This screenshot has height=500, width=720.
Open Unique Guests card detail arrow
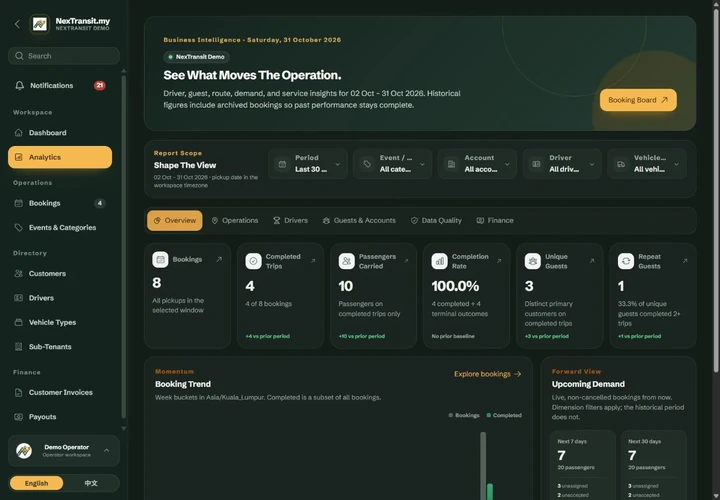point(592,261)
